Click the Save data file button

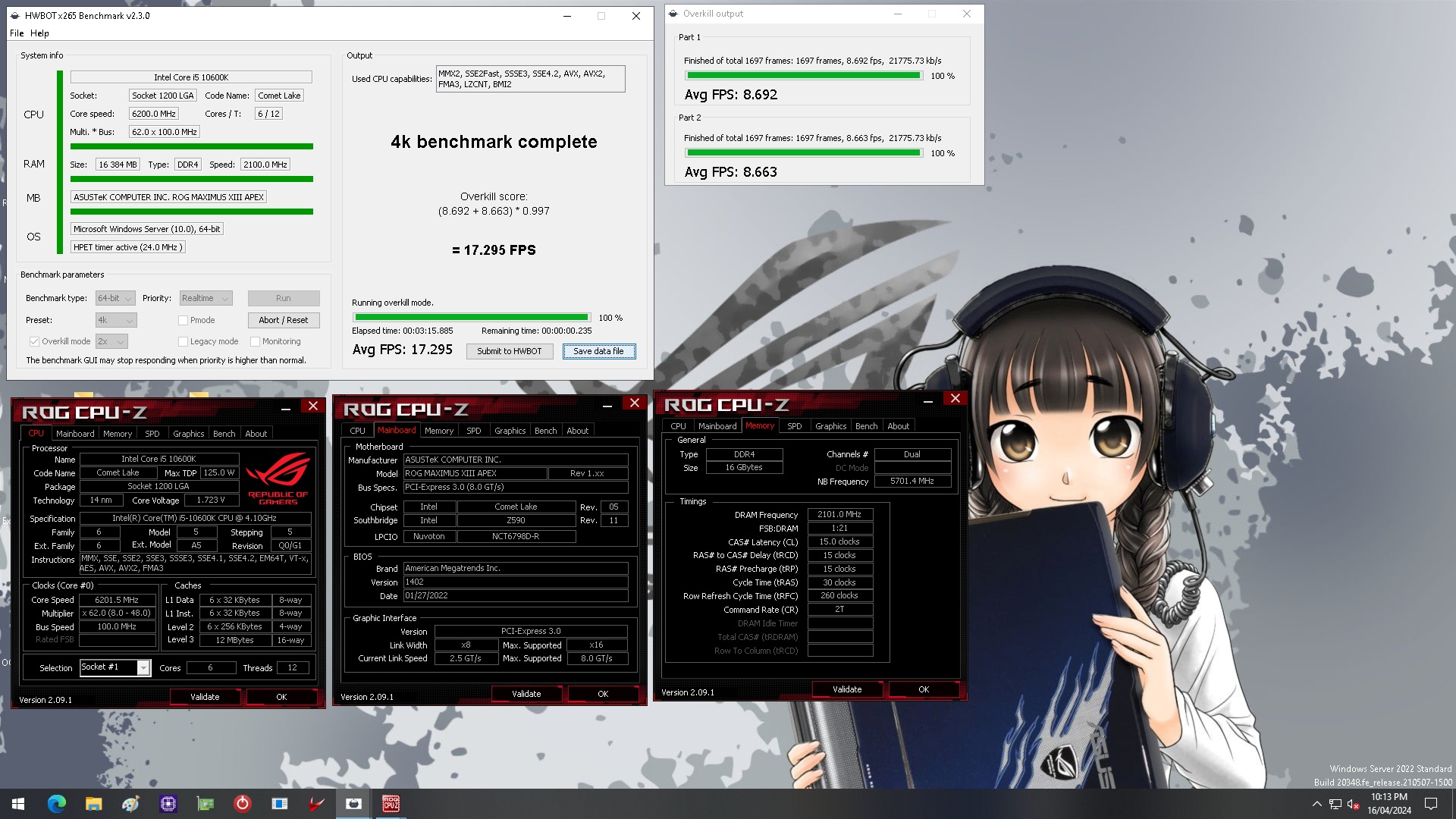point(598,351)
